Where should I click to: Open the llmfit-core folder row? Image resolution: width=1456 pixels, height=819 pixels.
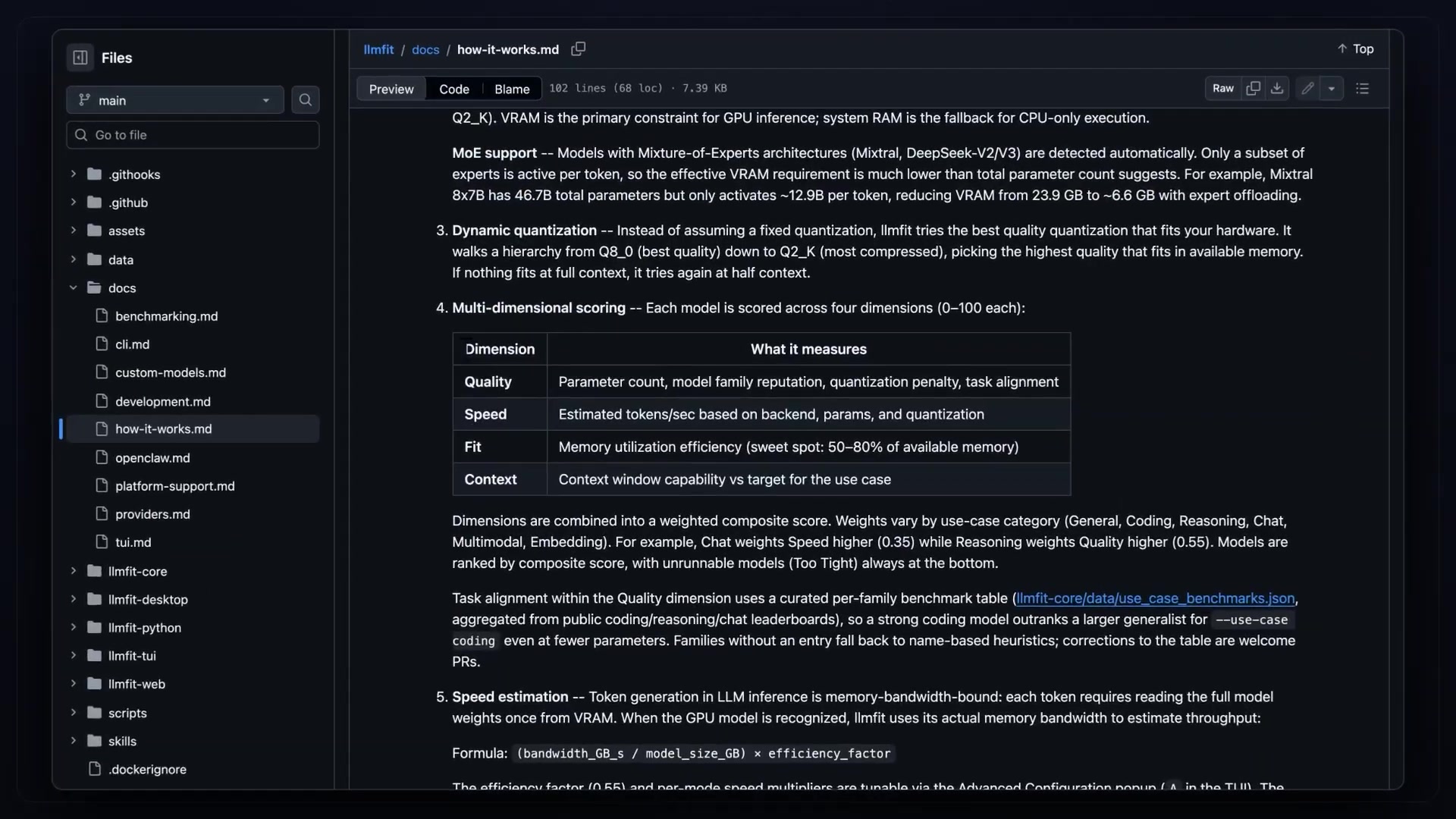pyautogui.click(x=193, y=571)
